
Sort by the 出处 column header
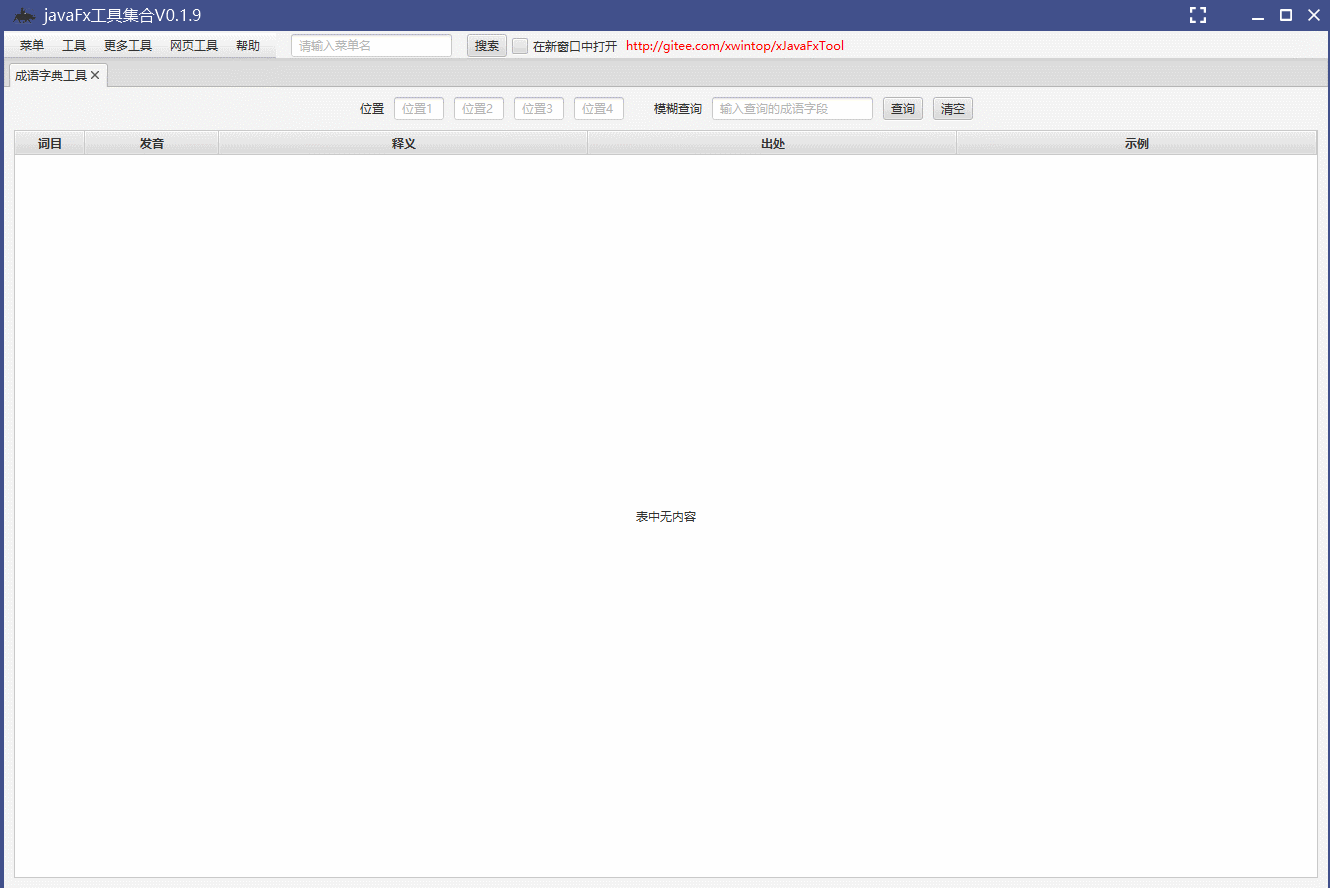click(772, 144)
